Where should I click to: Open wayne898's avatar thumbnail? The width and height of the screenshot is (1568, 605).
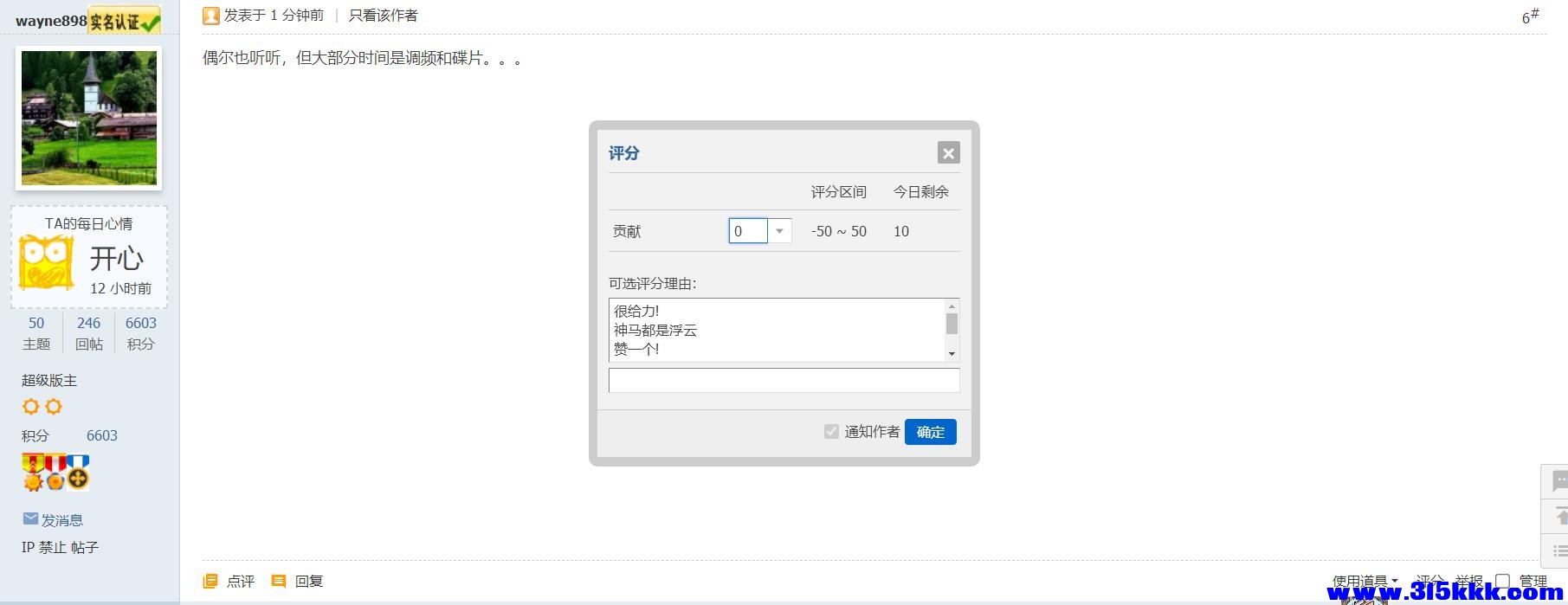click(x=89, y=118)
